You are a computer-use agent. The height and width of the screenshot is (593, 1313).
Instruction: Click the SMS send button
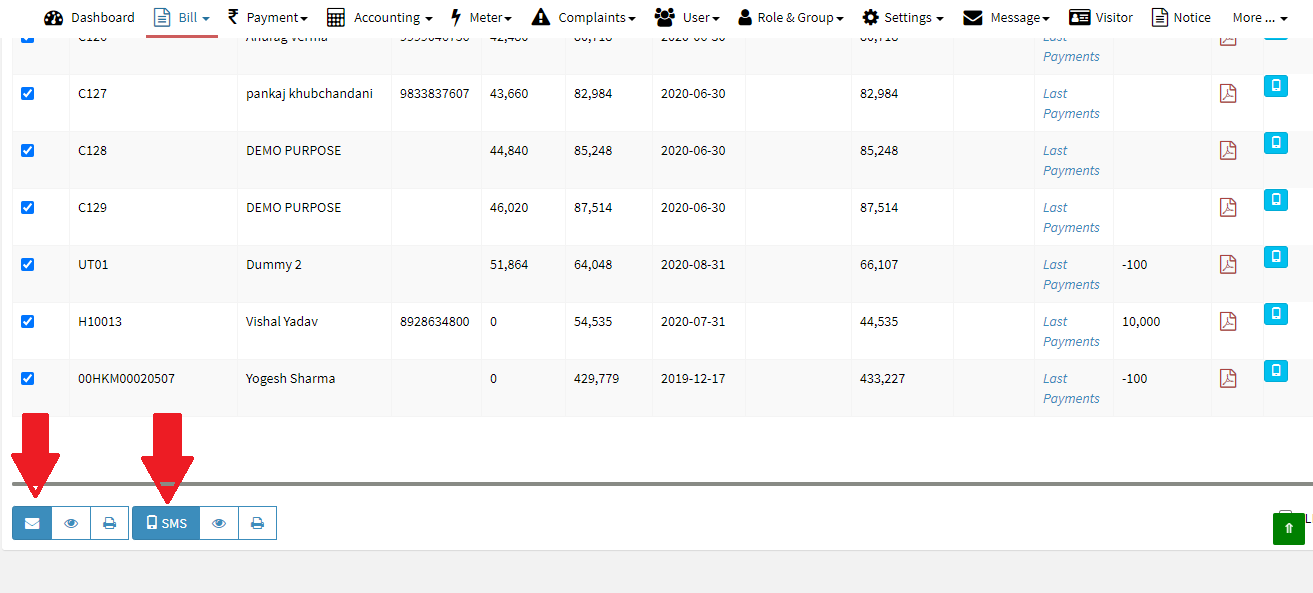coord(166,523)
